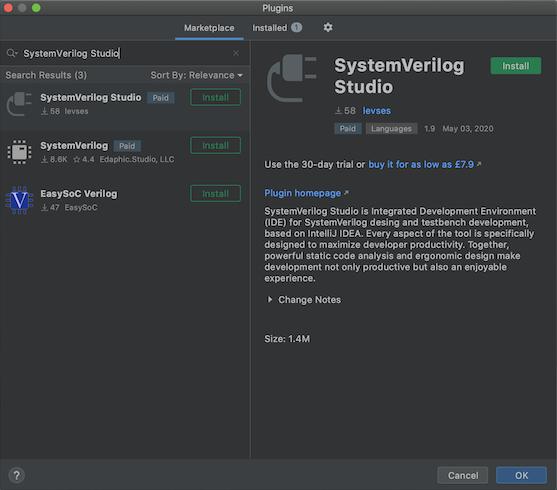557x490 pixels.
Task: Click the Paid badge on SystemVerilog Studio row
Action: [x=161, y=98]
